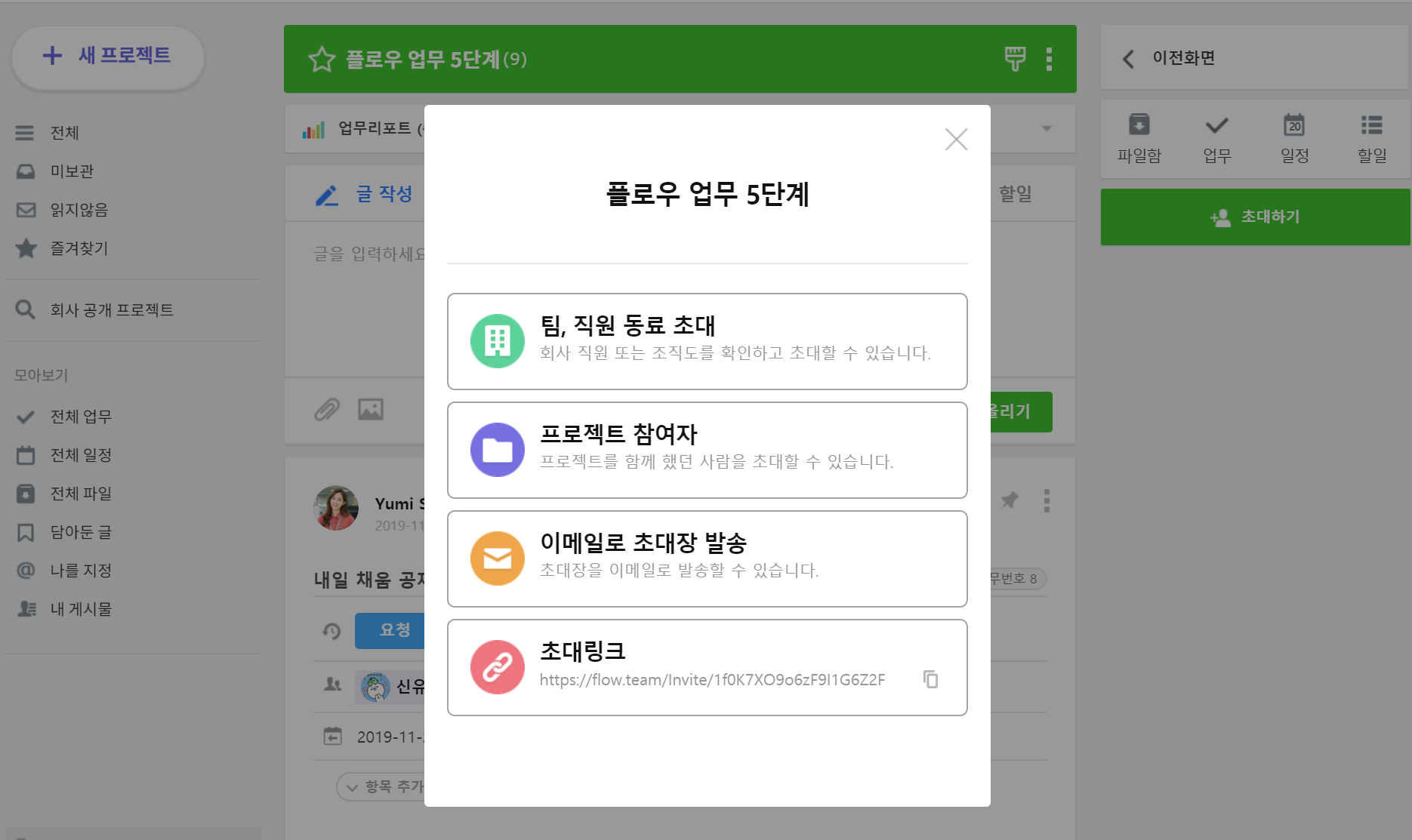Click the orange envelope icon
The width and height of the screenshot is (1412, 840).
click(498, 558)
